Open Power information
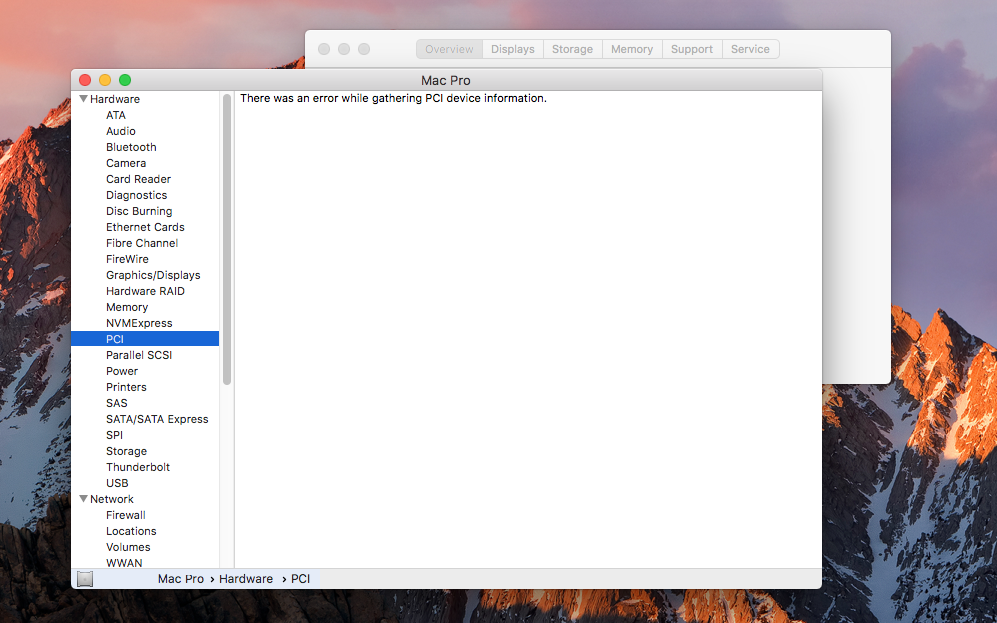The width and height of the screenshot is (997, 623). 121,371
